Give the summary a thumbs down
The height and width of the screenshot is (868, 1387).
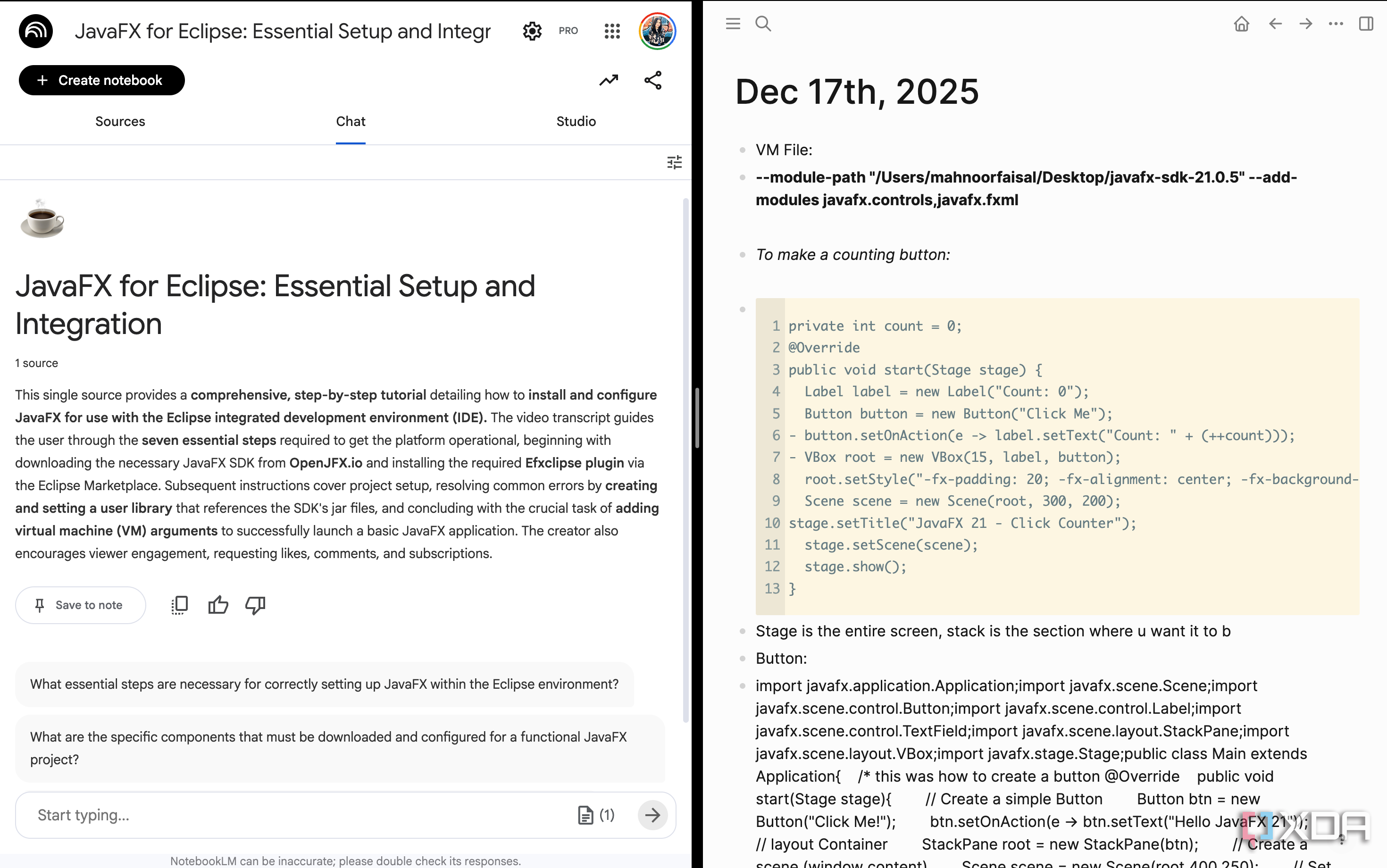point(256,605)
